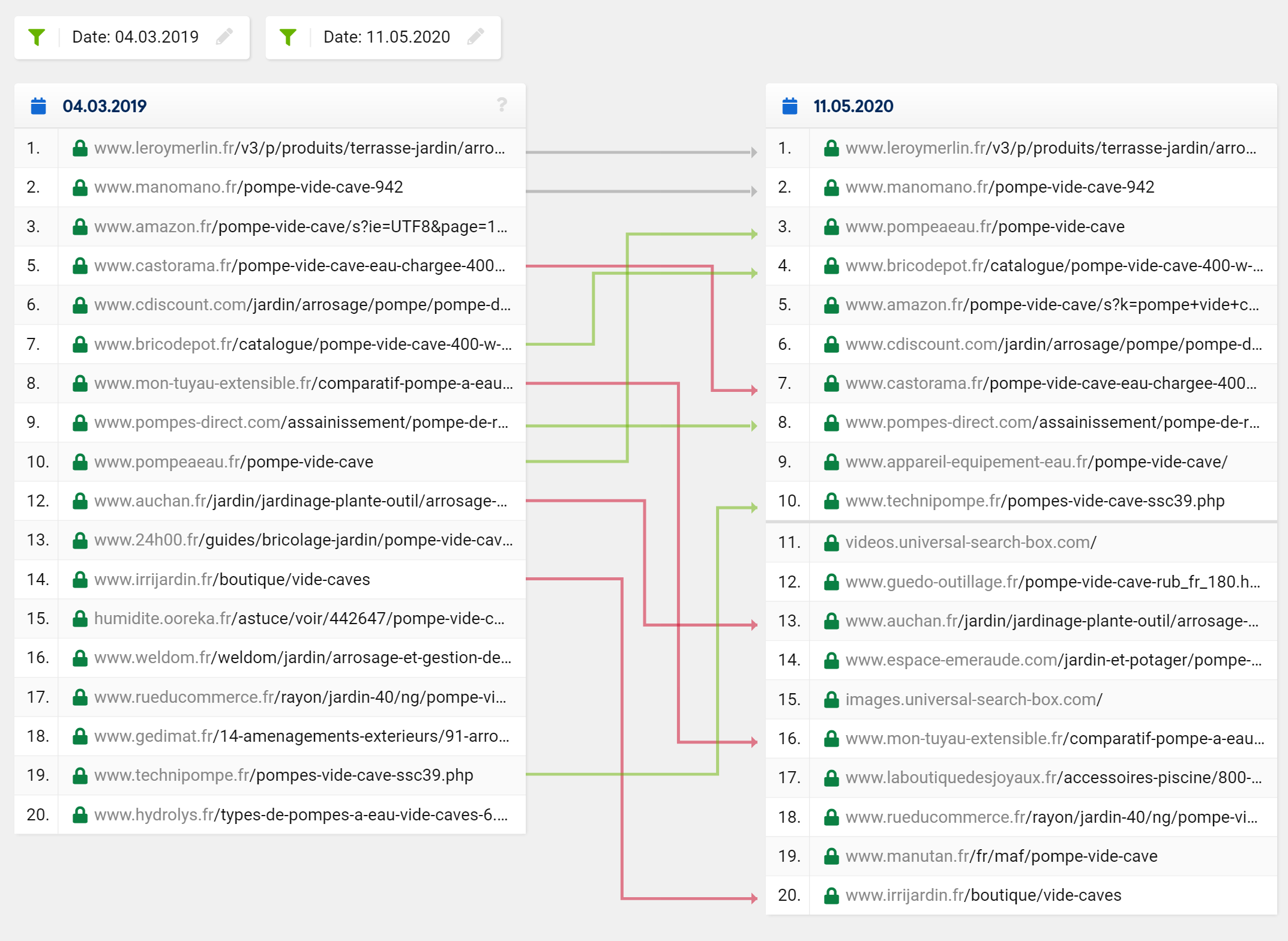Screen dimensions: 1288x941
Task: Open the Date: 04.03.2019 filter
Action: point(132,37)
